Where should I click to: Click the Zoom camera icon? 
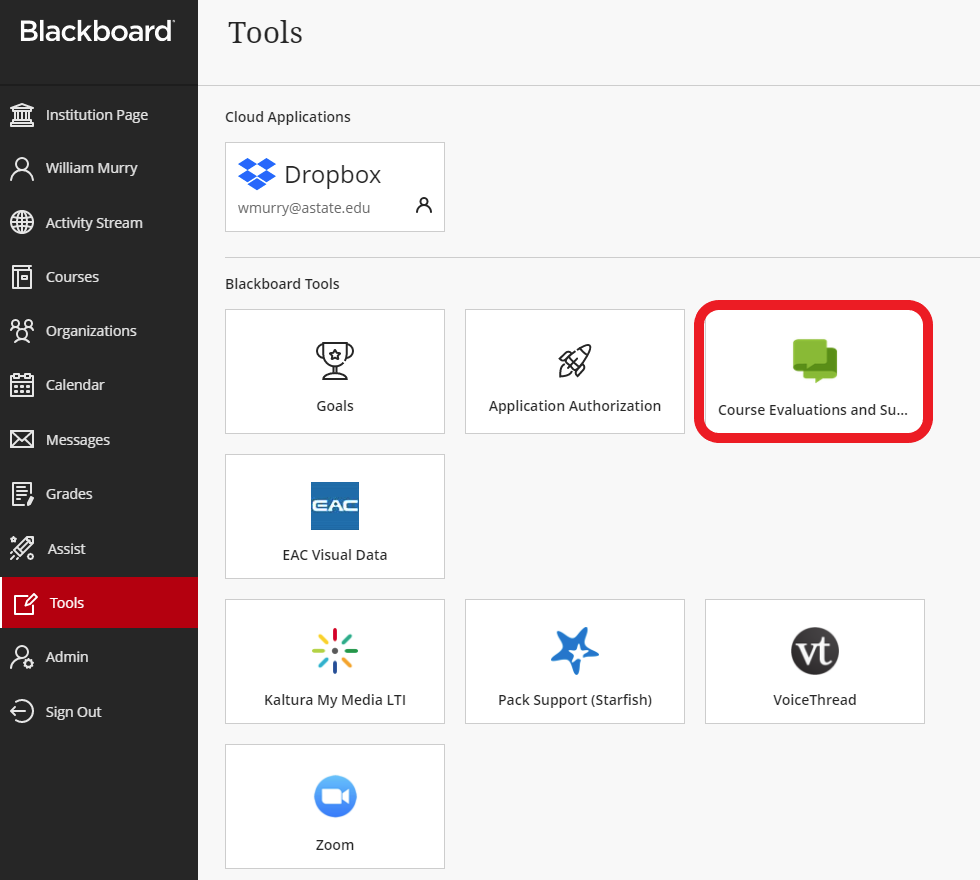click(335, 796)
